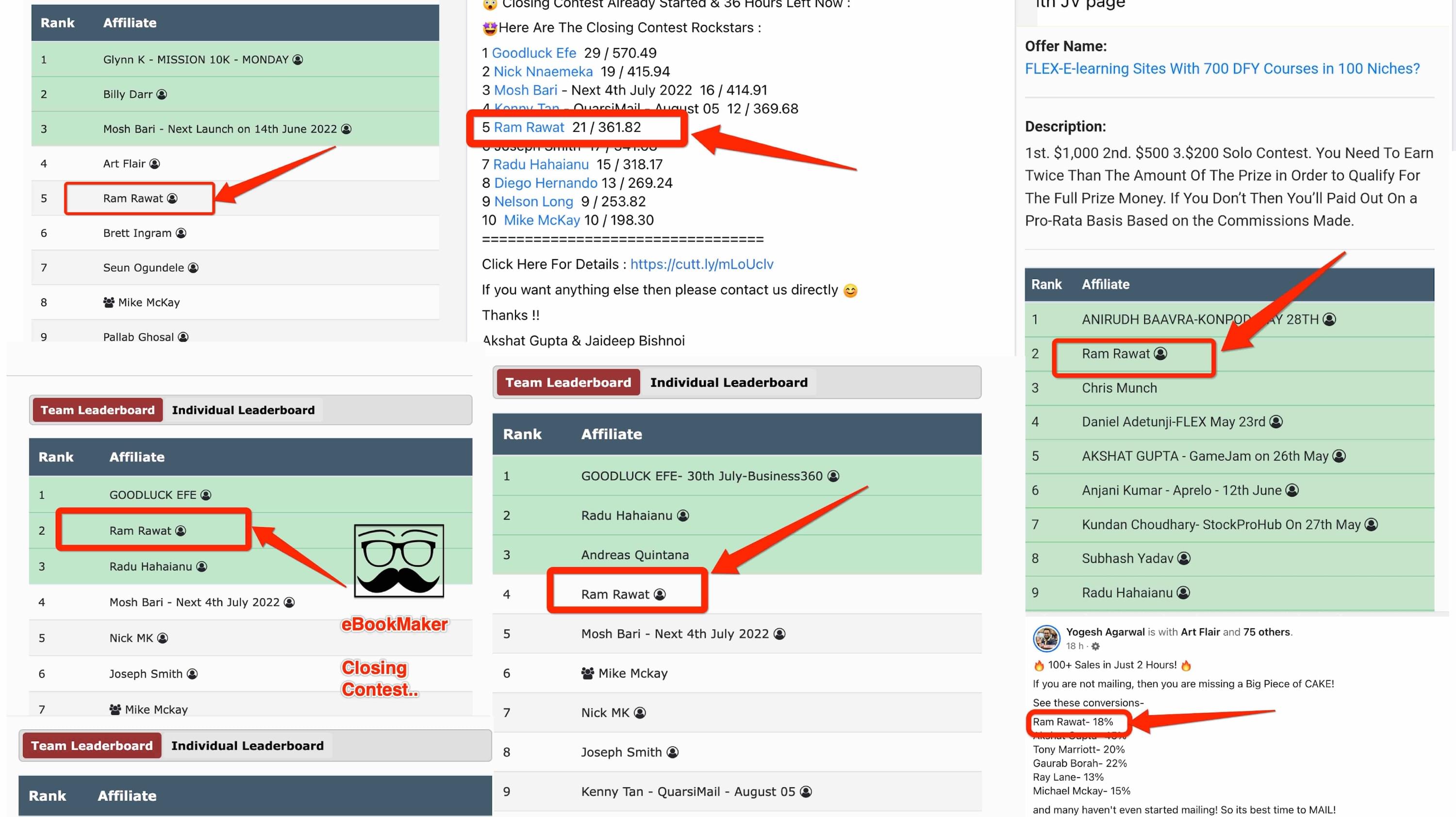Click the mustache glasses eBookMaker logo
This screenshot has height=817, width=1456.
pyautogui.click(x=398, y=560)
